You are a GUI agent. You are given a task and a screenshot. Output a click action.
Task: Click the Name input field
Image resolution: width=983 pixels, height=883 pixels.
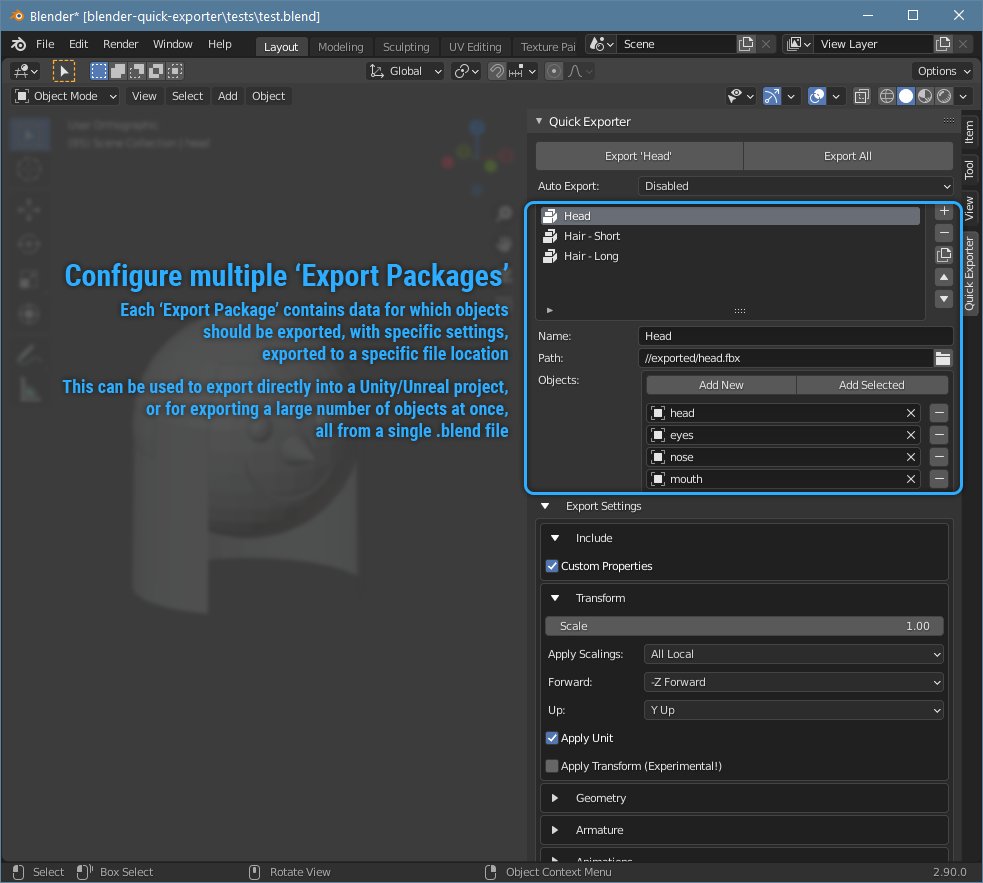coord(796,336)
